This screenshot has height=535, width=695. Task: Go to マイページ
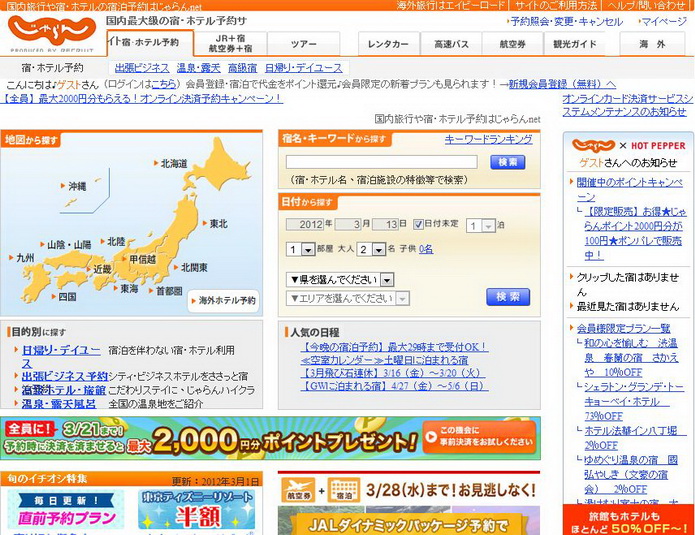pos(664,21)
